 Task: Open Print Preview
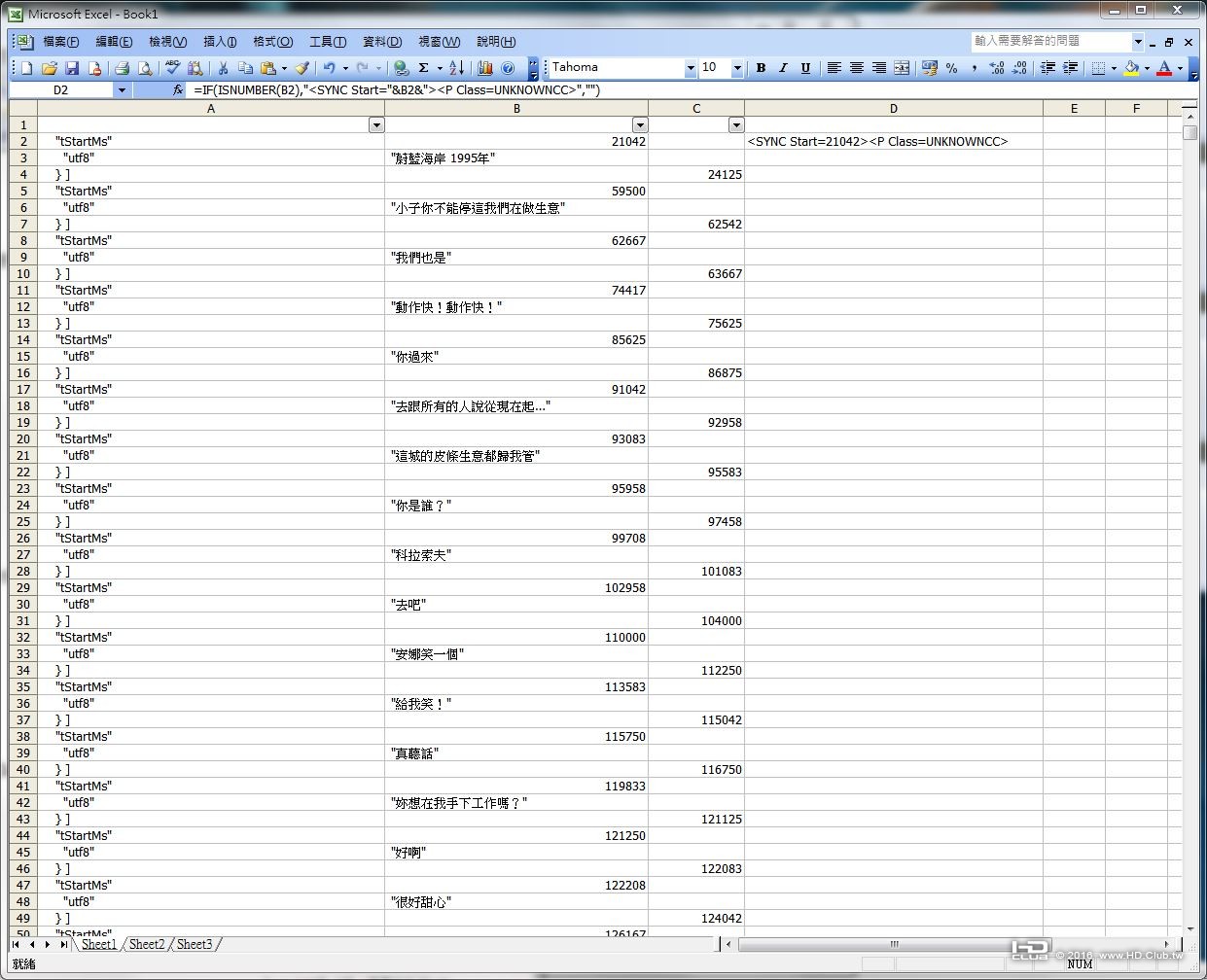pyautogui.click(x=145, y=68)
